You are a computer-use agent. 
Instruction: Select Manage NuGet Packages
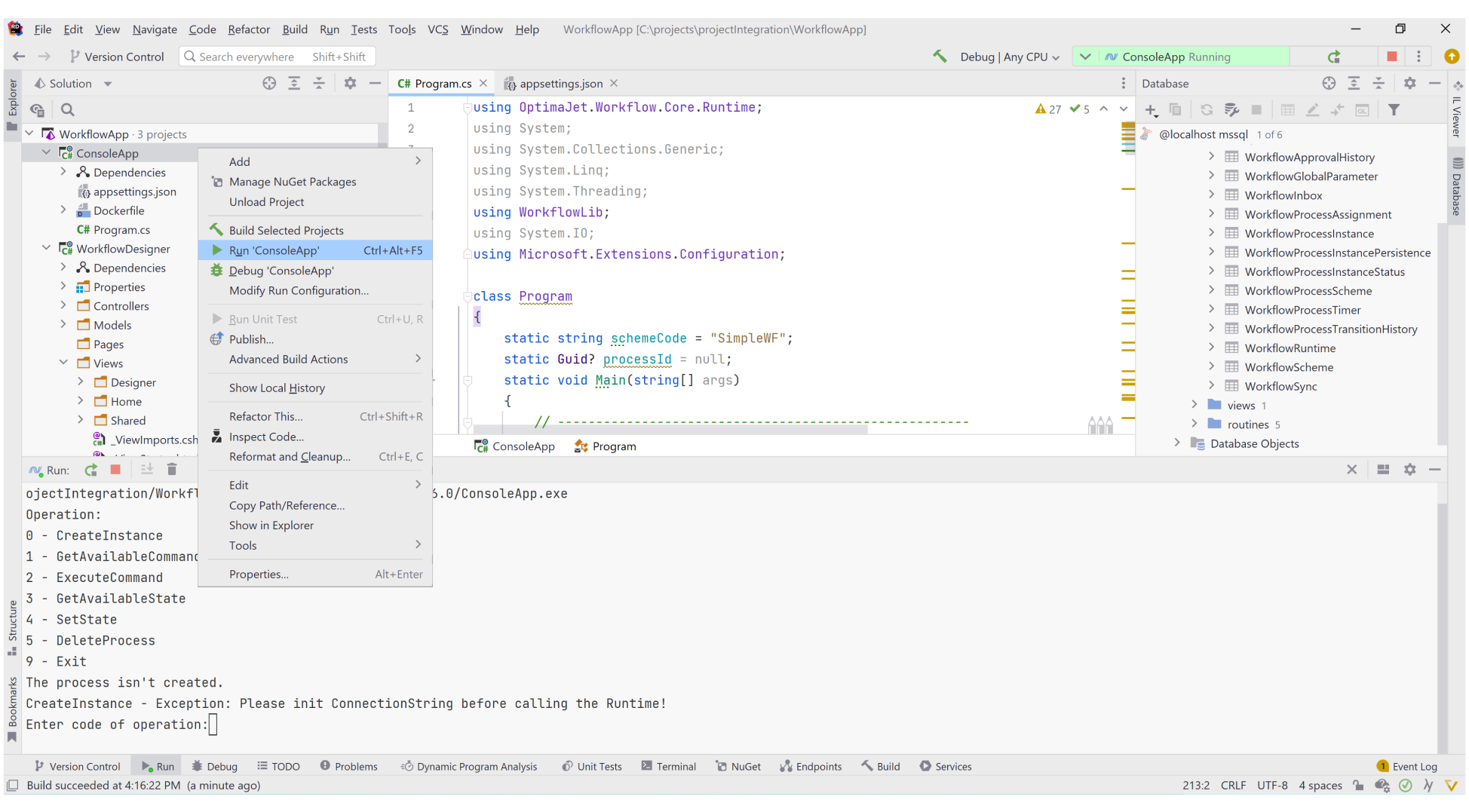315,182
